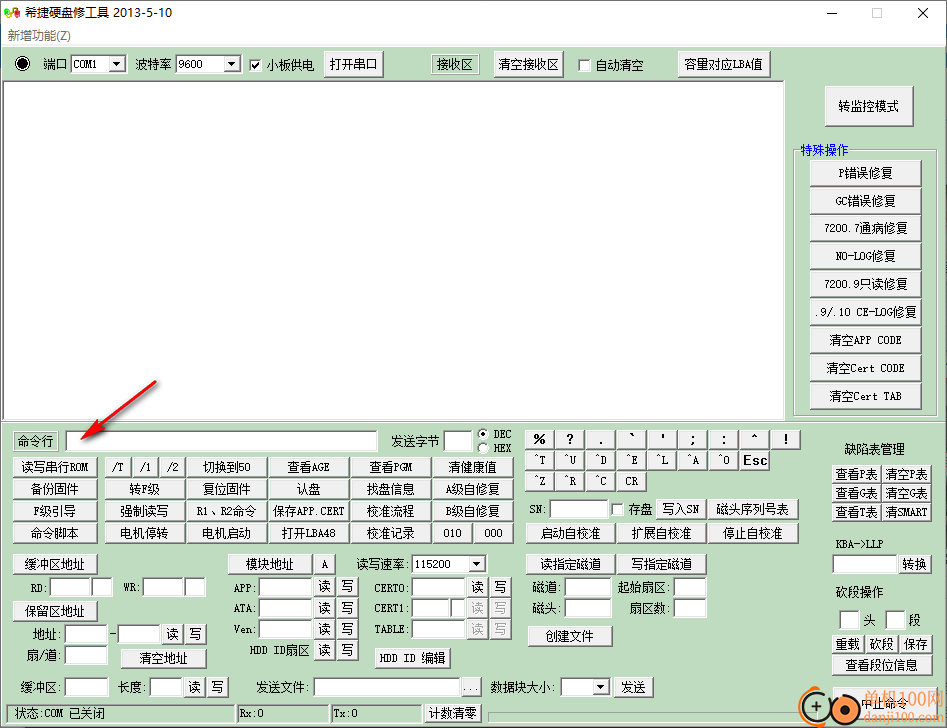The image size is (947, 728).
Task: Send the ^U control key
Action: (x=570, y=460)
